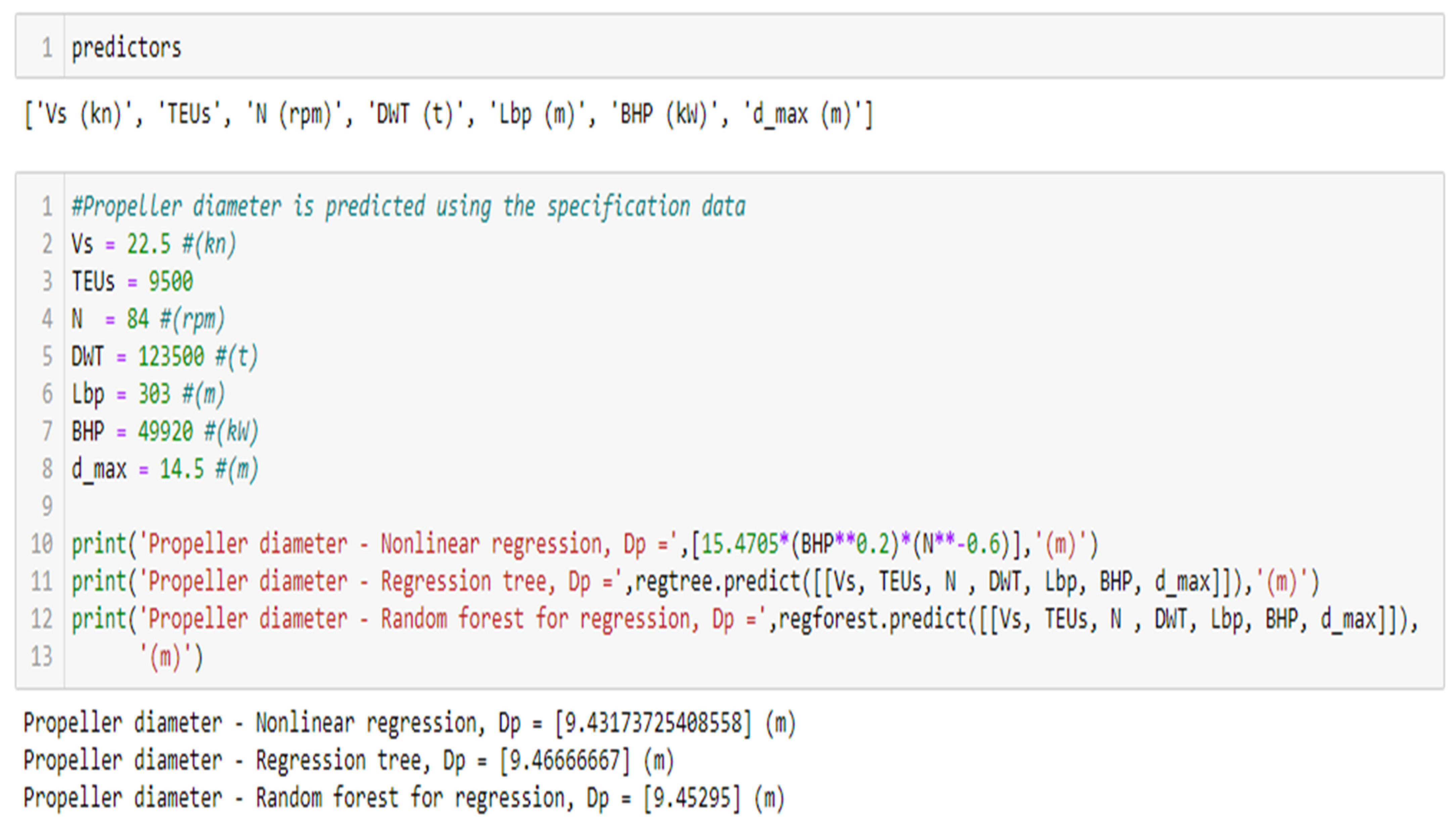Click the Random forest output 9.45295

coord(692,798)
